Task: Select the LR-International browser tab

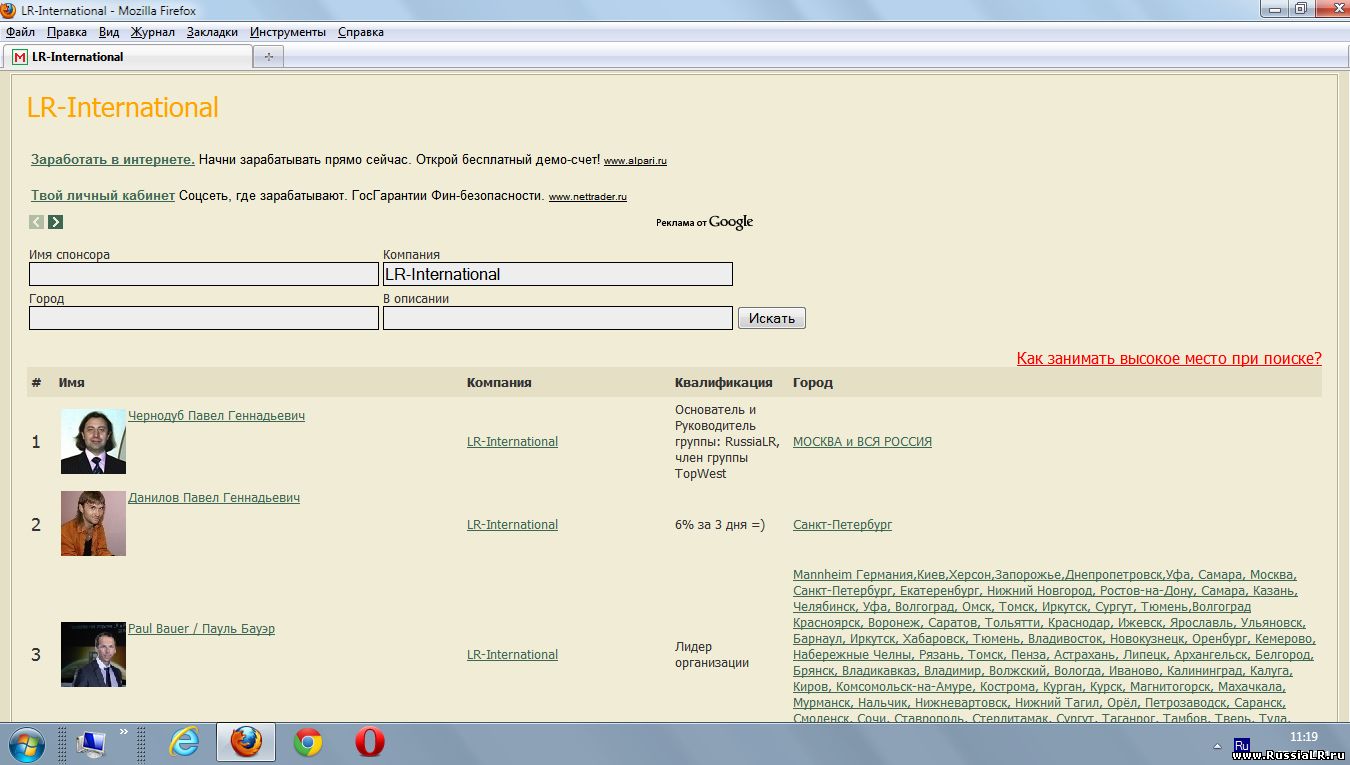Action: pyautogui.click(x=128, y=57)
